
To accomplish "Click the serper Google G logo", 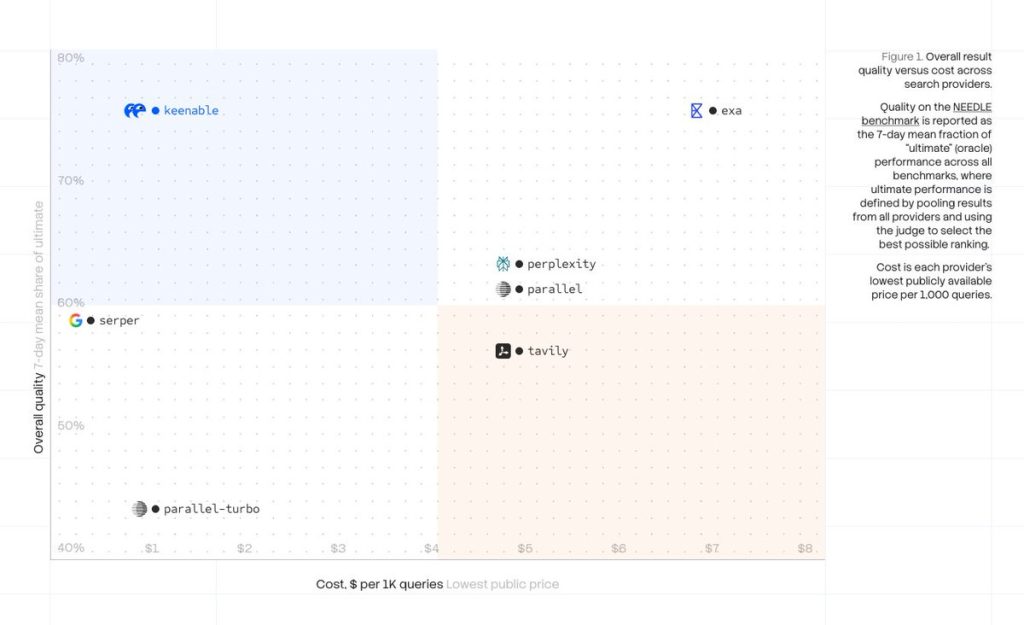I will click(x=76, y=320).
